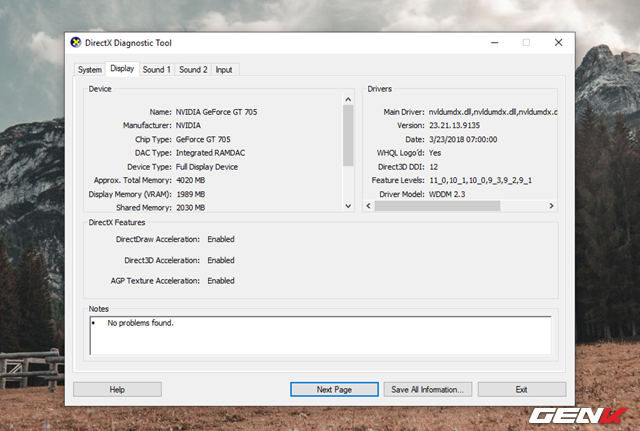Switch to the System tab

coord(90,70)
